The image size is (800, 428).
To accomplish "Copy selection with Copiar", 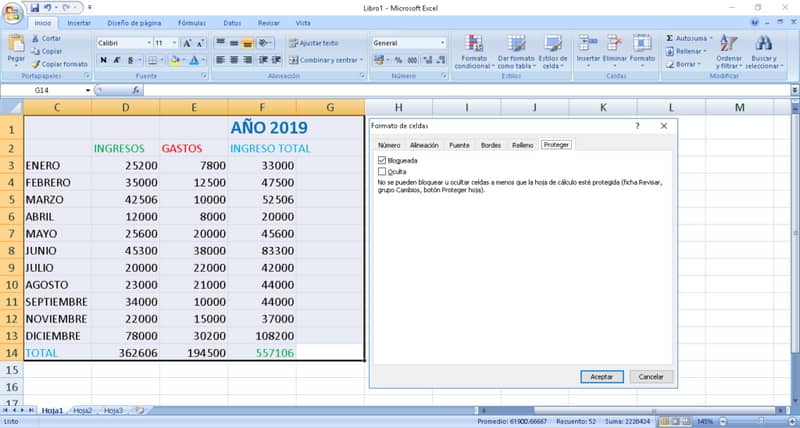I will pos(46,52).
